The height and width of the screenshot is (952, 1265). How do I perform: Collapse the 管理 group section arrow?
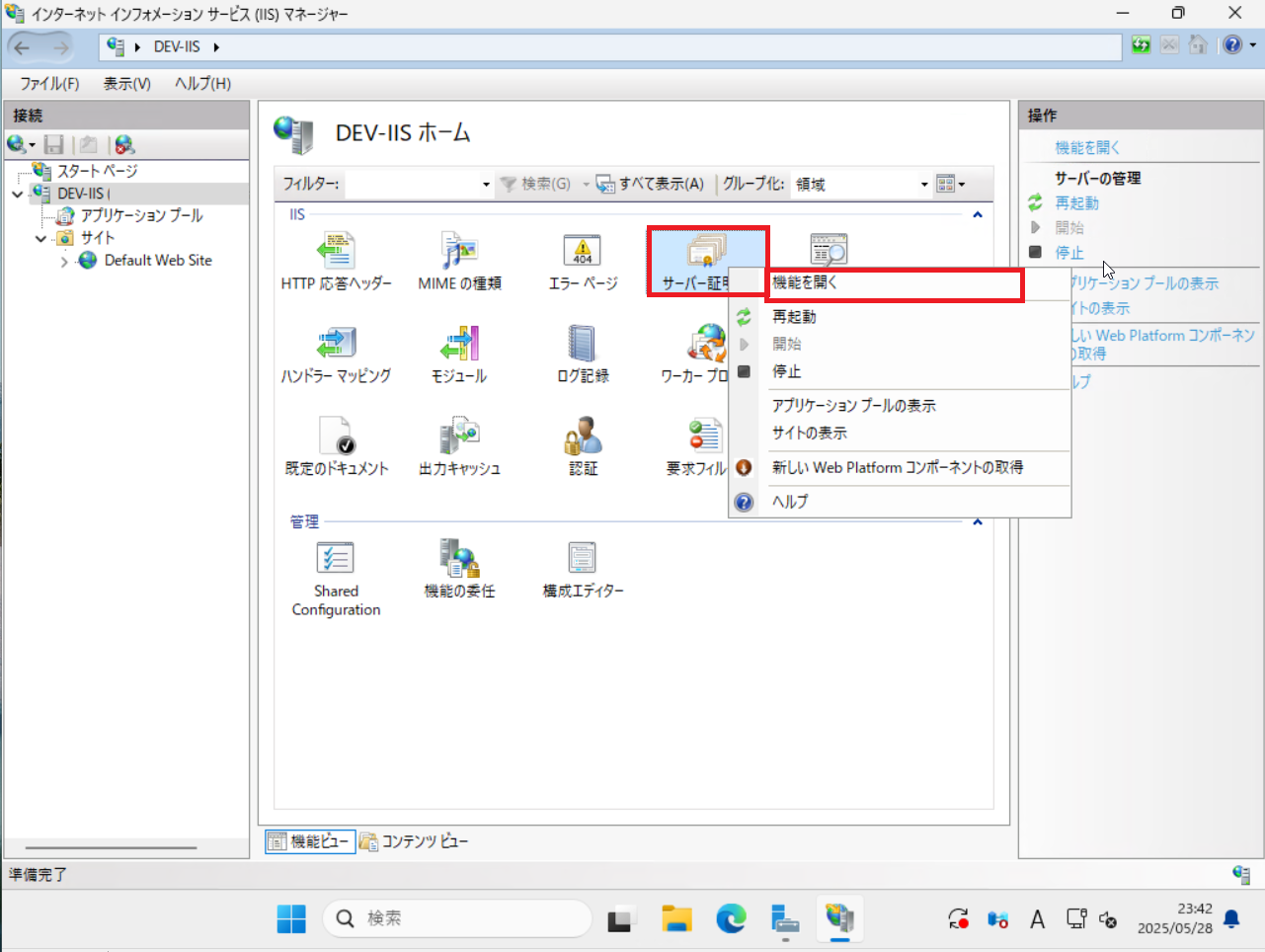tap(978, 521)
